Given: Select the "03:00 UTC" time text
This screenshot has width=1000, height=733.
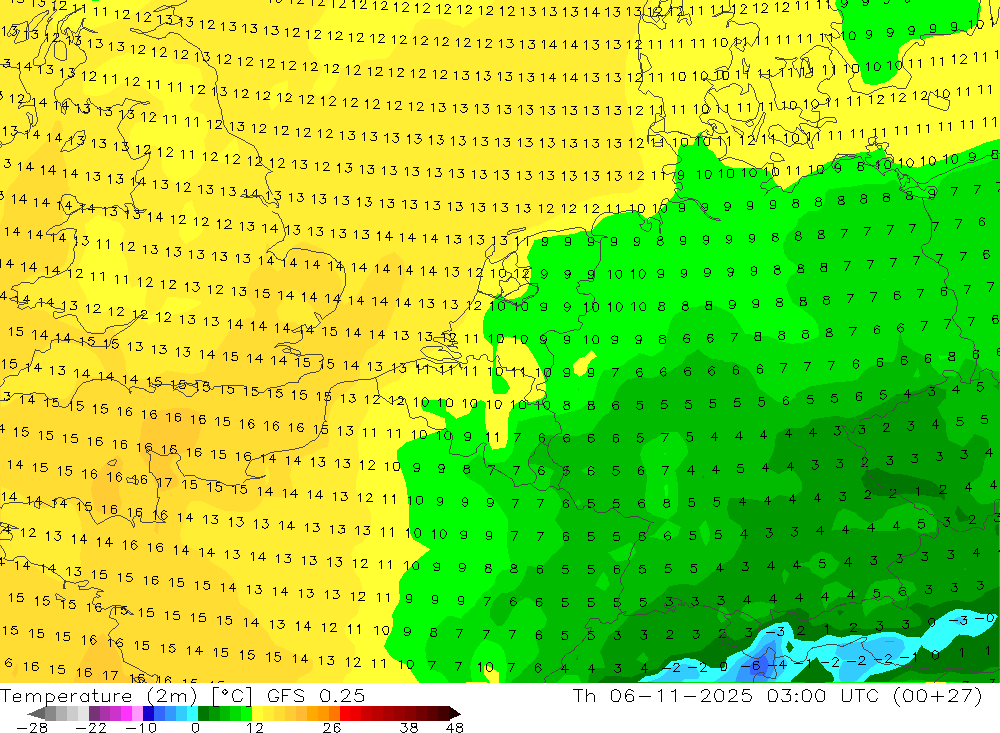Looking at the screenshot, I should 821,695.
